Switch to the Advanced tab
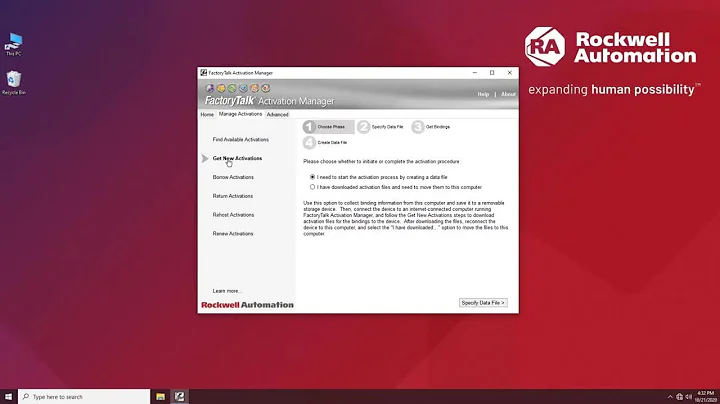The width and height of the screenshot is (720, 404). pyautogui.click(x=277, y=114)
